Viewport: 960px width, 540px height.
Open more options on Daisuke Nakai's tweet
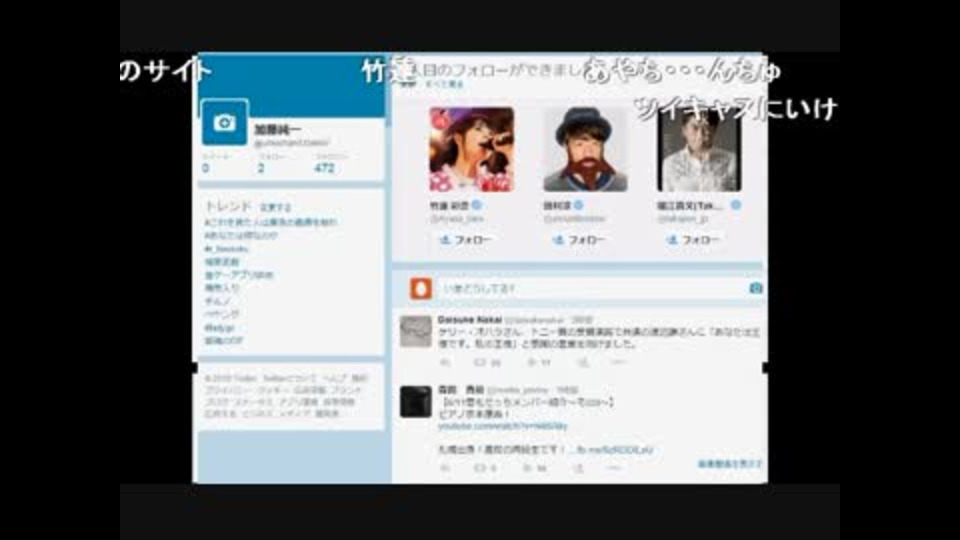point(620,362)
